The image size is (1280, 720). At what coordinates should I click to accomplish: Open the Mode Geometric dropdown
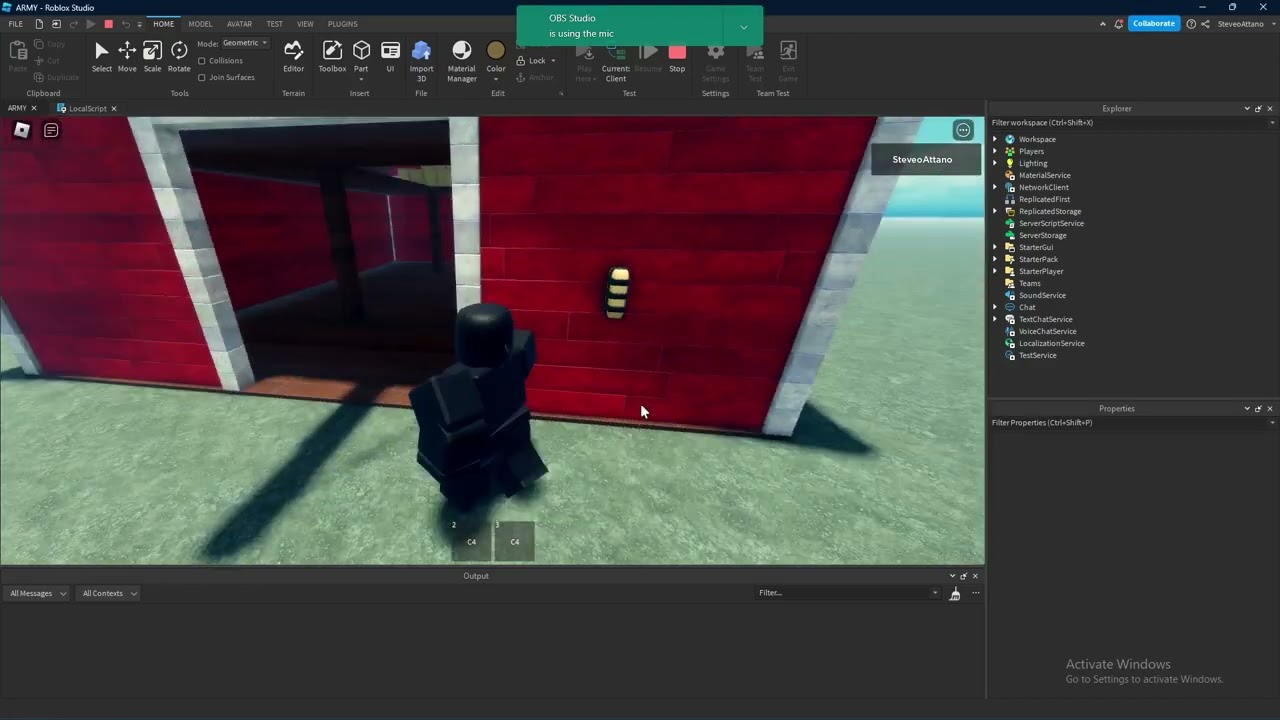pyautogui.click(x=245, y=43)
